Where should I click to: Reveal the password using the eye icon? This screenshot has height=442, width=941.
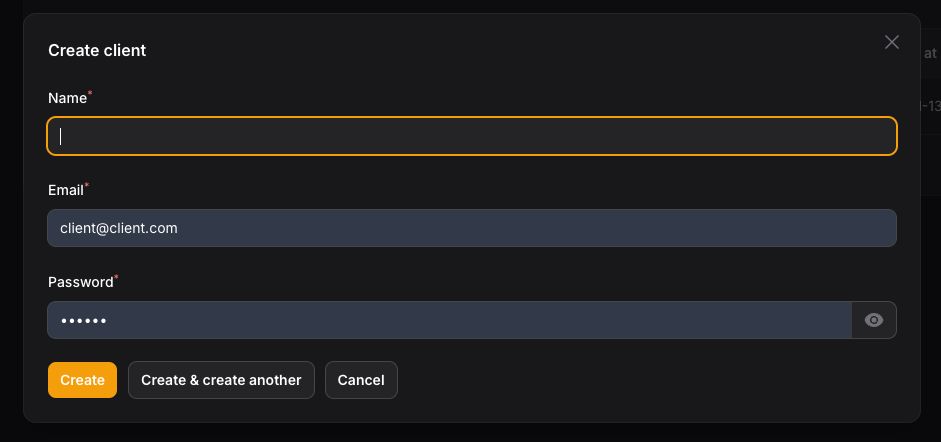(x=874, y=320)
